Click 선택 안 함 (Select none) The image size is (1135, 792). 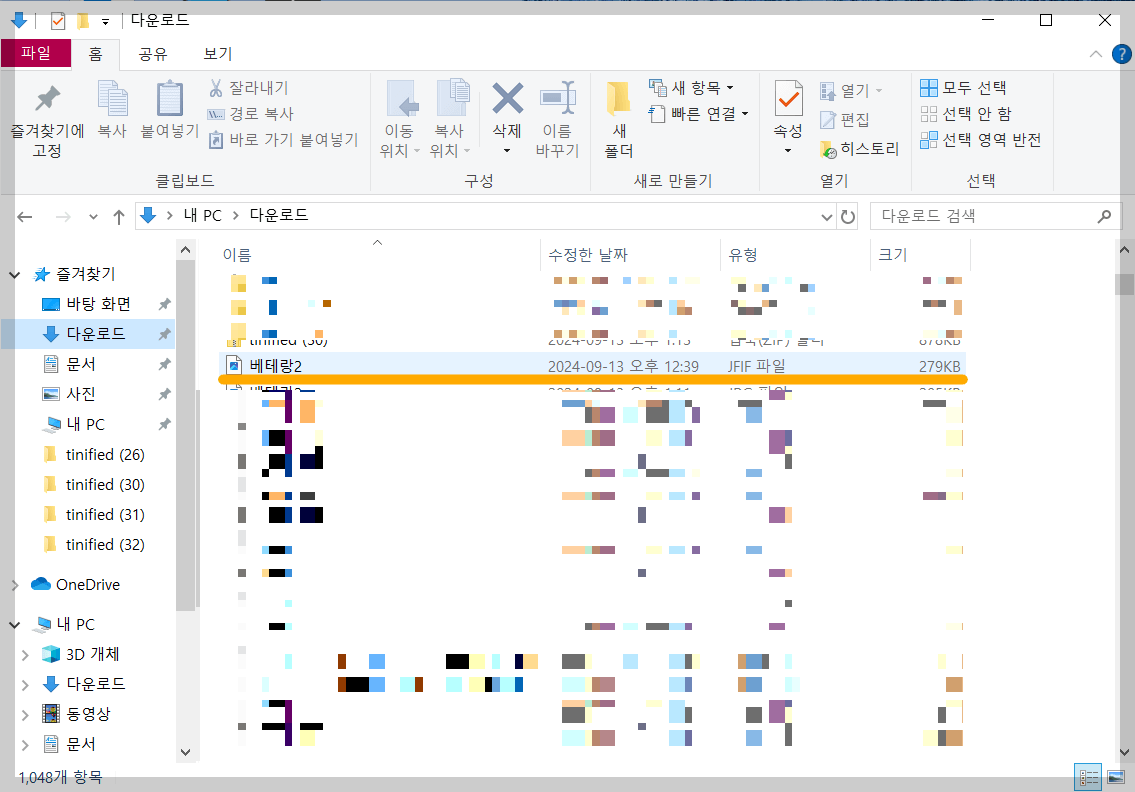click(x=966, y=114)
